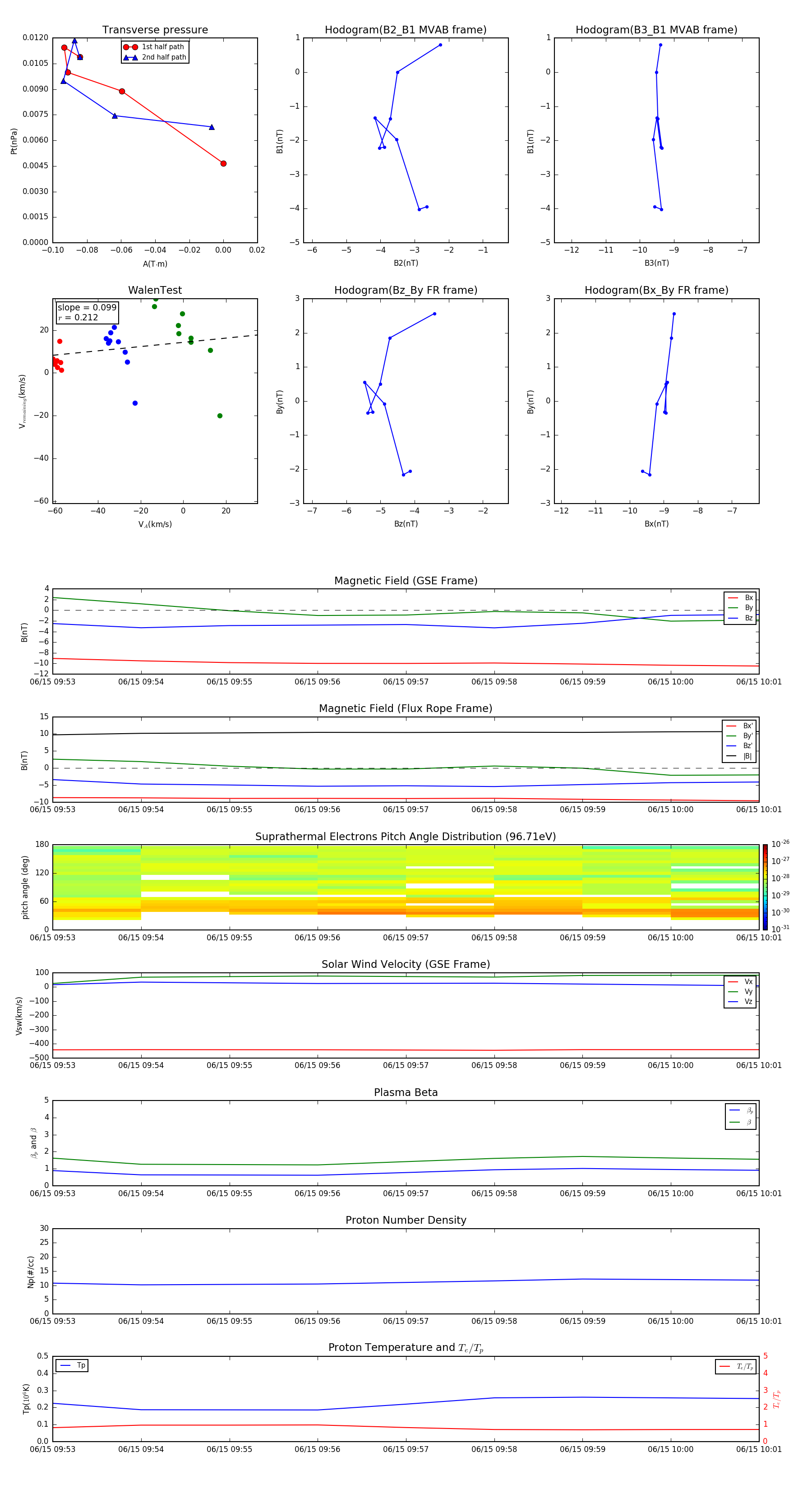
Task: Click the 'pitch angle (deg)' axis label
Action: click(25, 887)
